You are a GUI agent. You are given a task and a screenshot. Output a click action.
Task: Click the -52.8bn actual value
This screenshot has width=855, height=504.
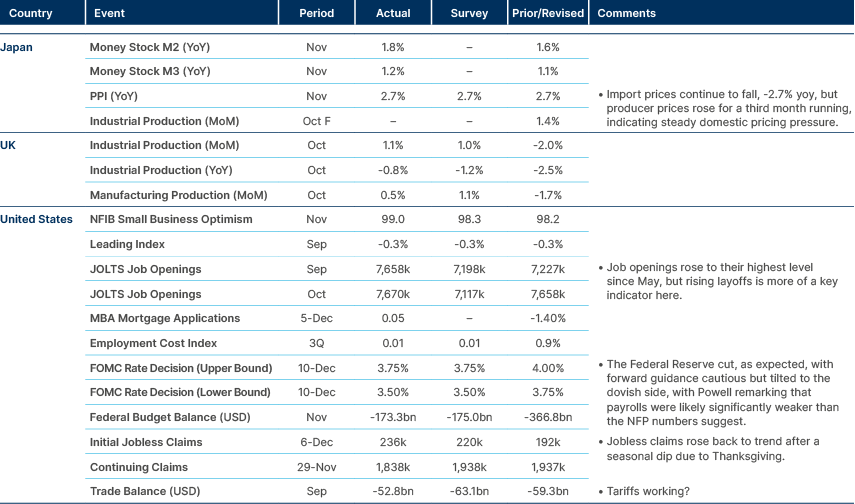(x=393, y=491)
